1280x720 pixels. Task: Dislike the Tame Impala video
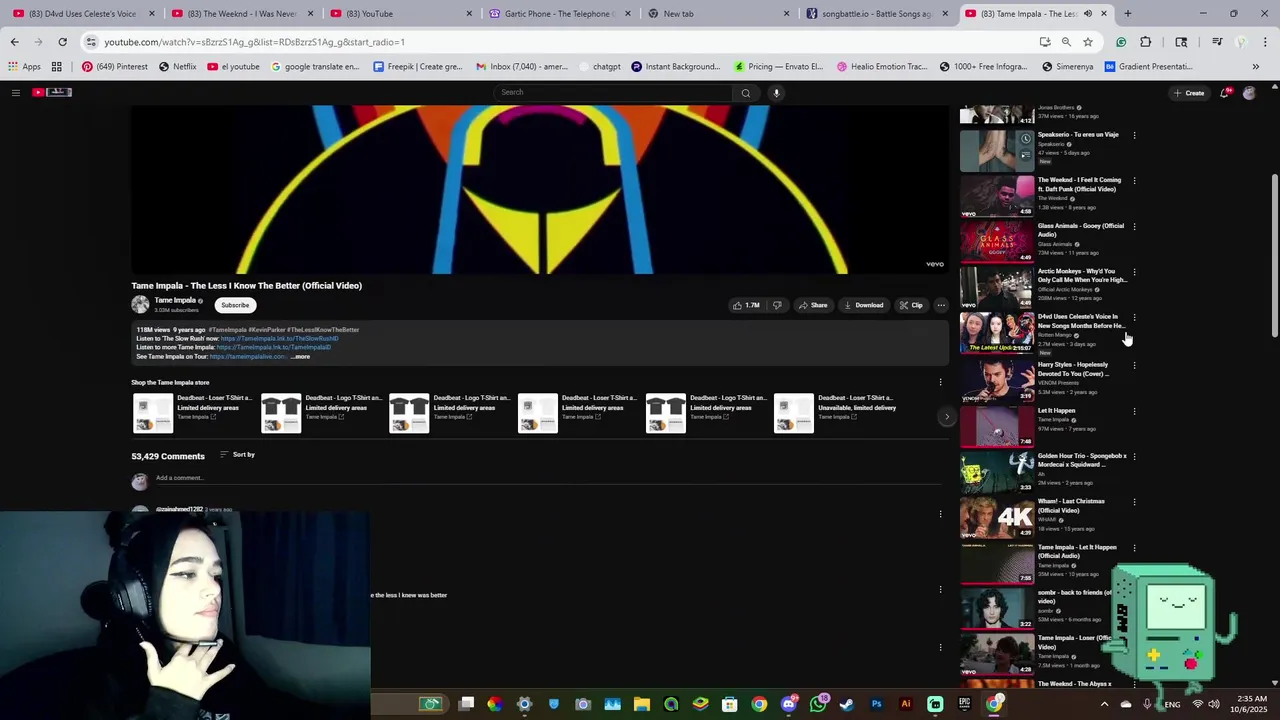tap(777, 305)
